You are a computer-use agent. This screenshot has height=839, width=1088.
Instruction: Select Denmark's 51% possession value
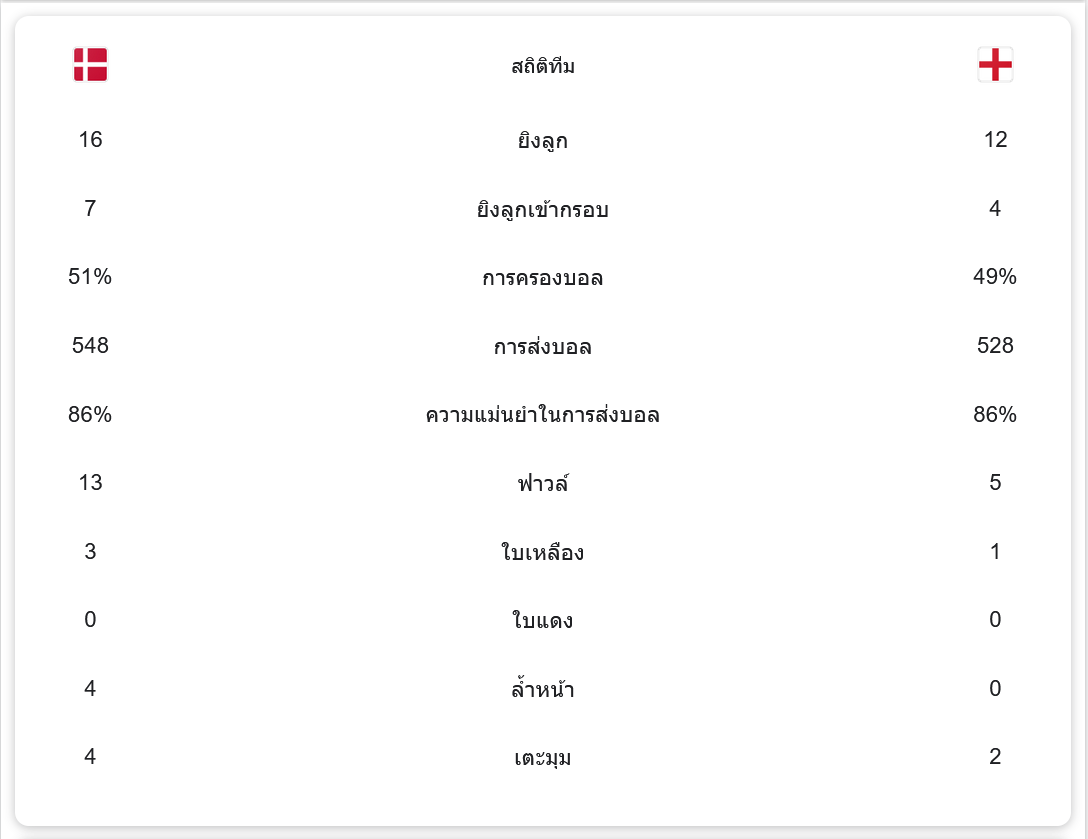pyautogui.click(x=90, y=277)
